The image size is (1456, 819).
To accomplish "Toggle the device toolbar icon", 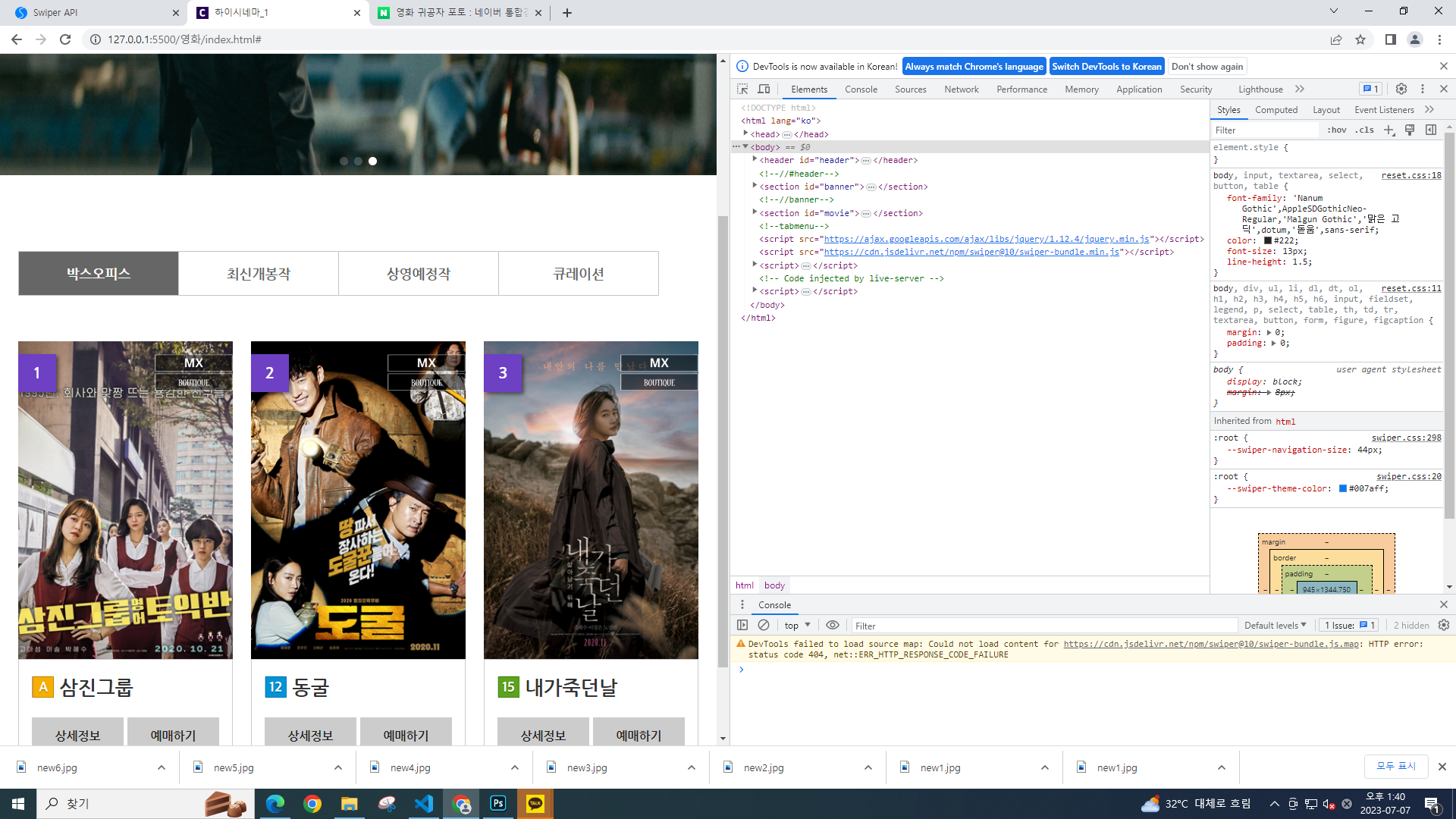I will coord(764,89).
